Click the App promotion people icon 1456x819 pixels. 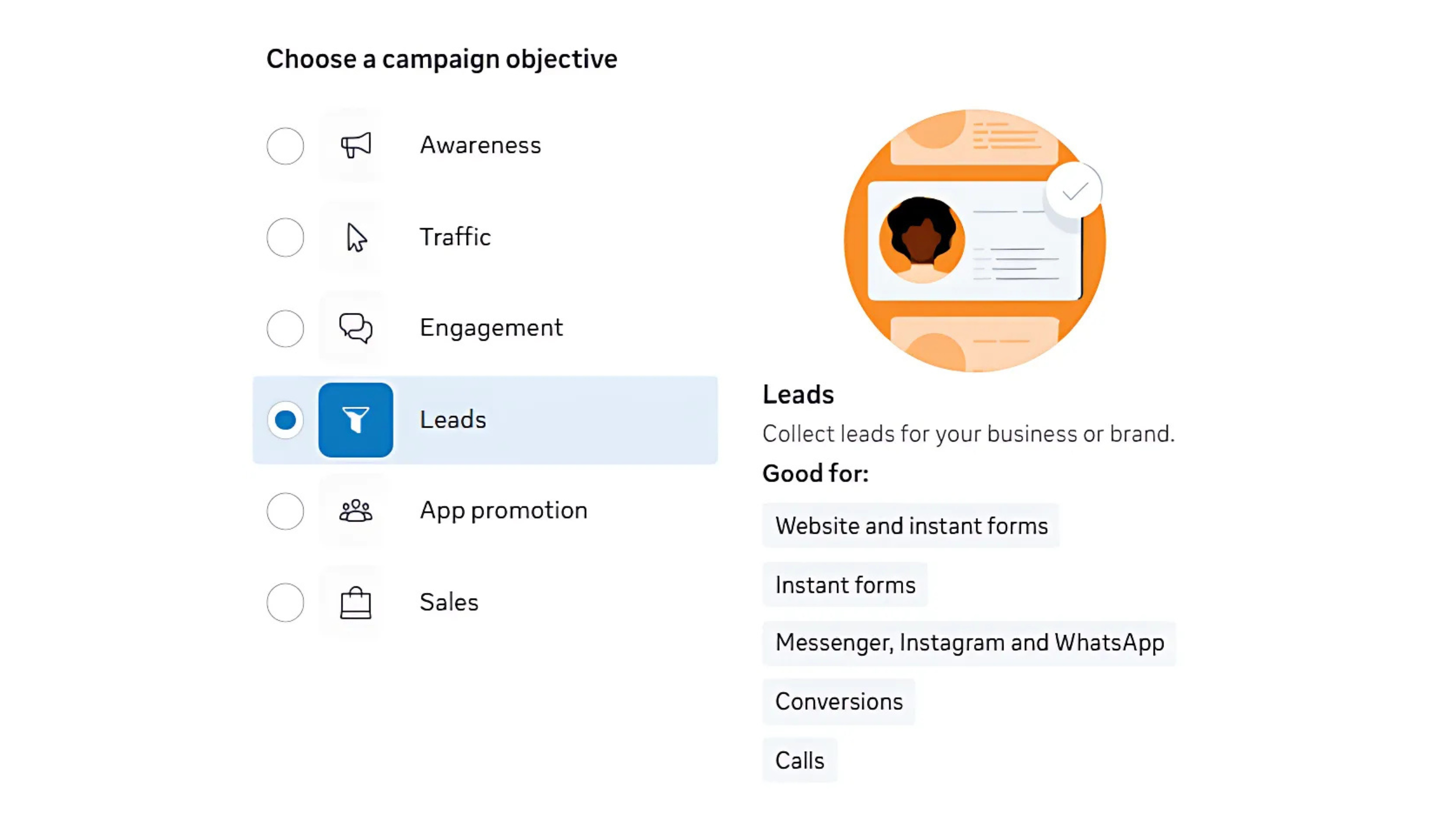(x=356, y=511)
